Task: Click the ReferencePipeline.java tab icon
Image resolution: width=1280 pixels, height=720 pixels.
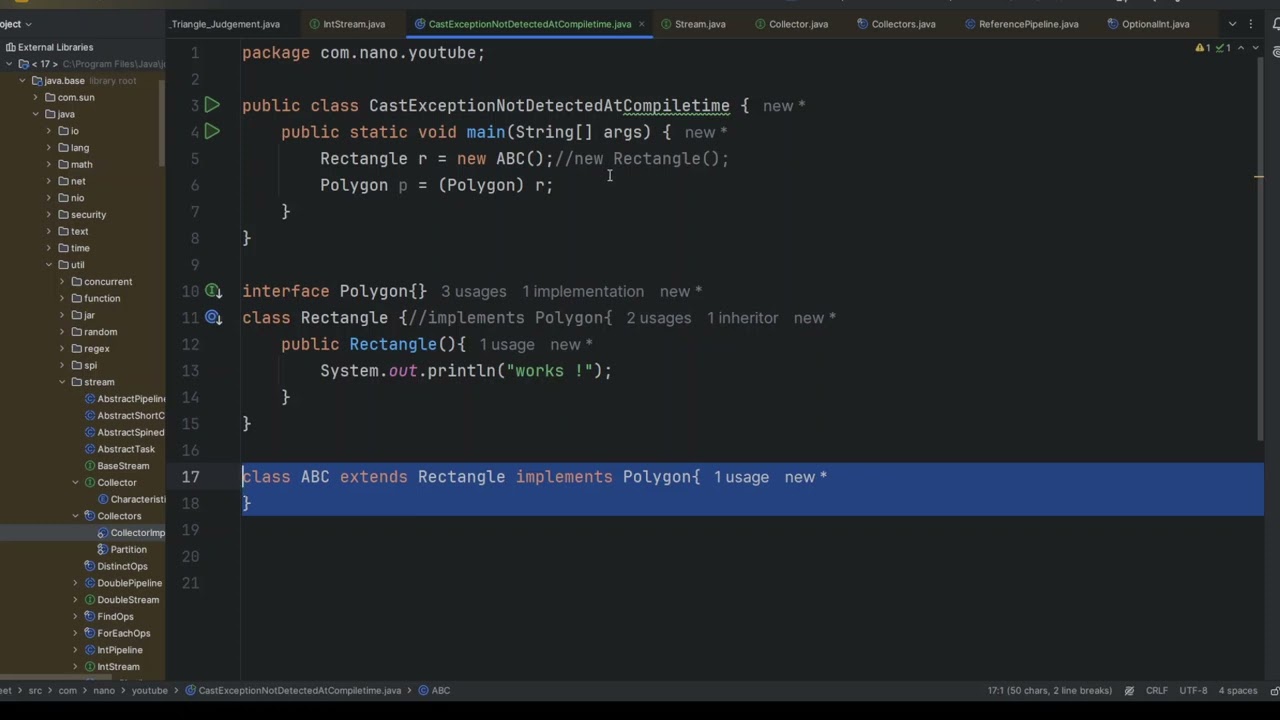Action: (970, 24)
